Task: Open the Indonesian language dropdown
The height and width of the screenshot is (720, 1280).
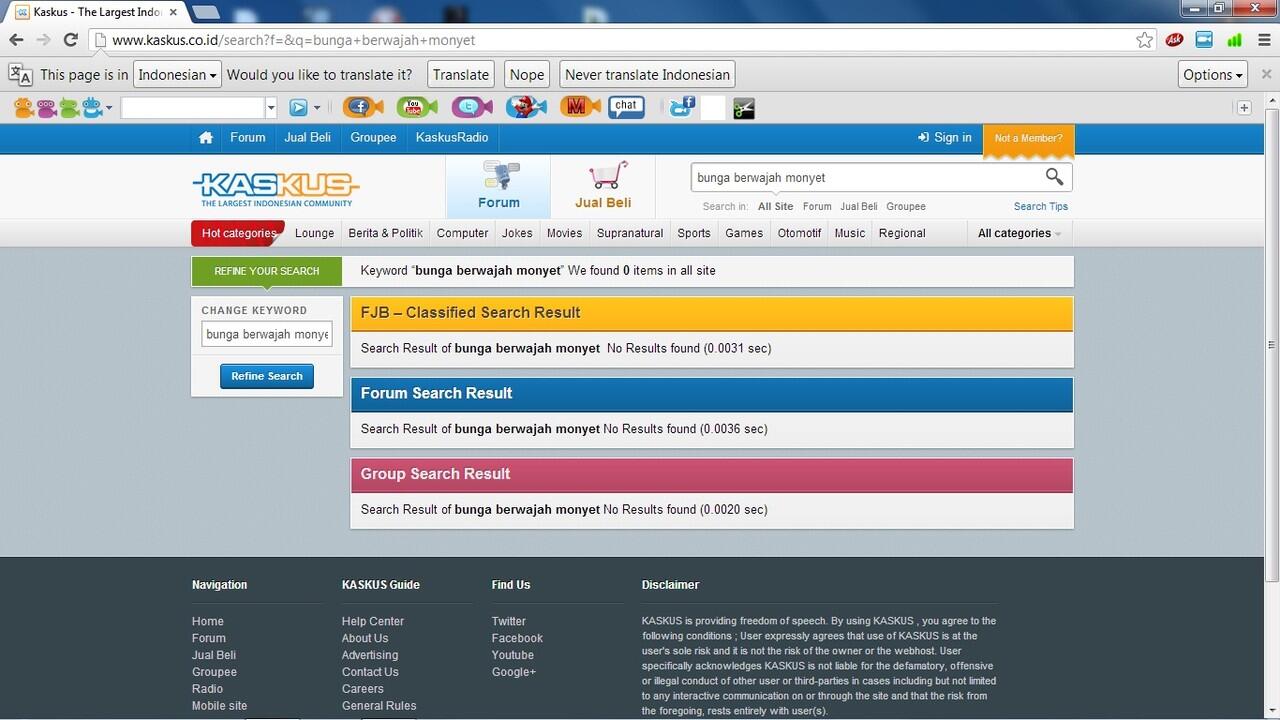Action: pos(177,74)
